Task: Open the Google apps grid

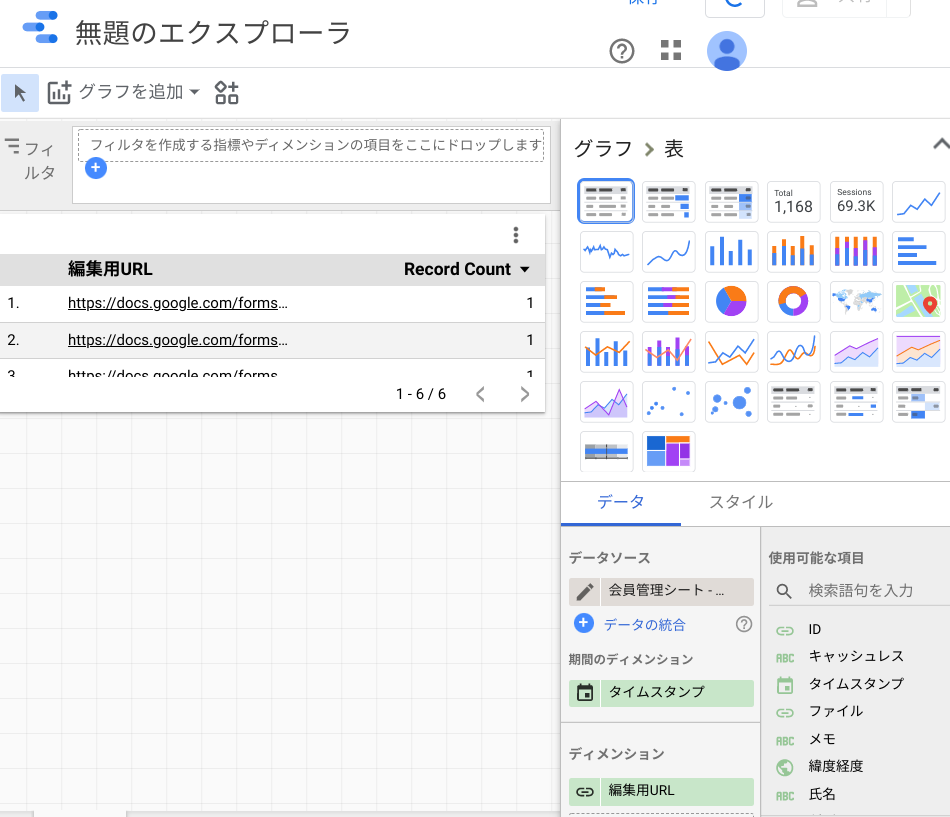Action: pos(671,50)
